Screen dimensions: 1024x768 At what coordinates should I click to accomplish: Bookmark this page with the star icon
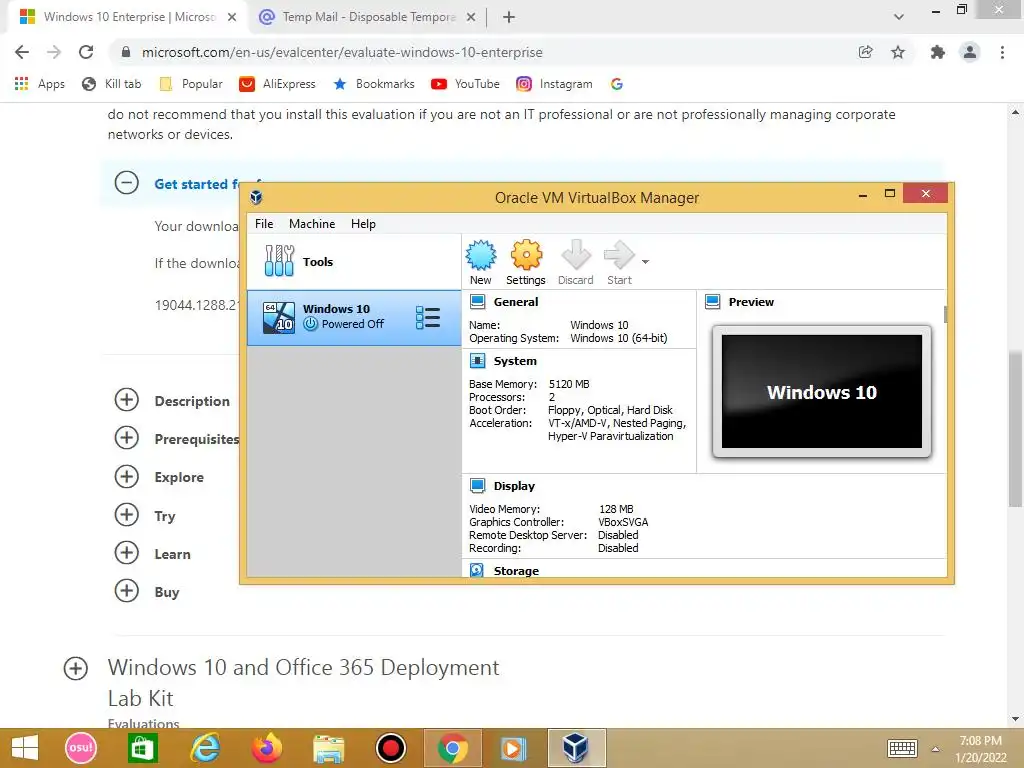[x=898, y=52]
